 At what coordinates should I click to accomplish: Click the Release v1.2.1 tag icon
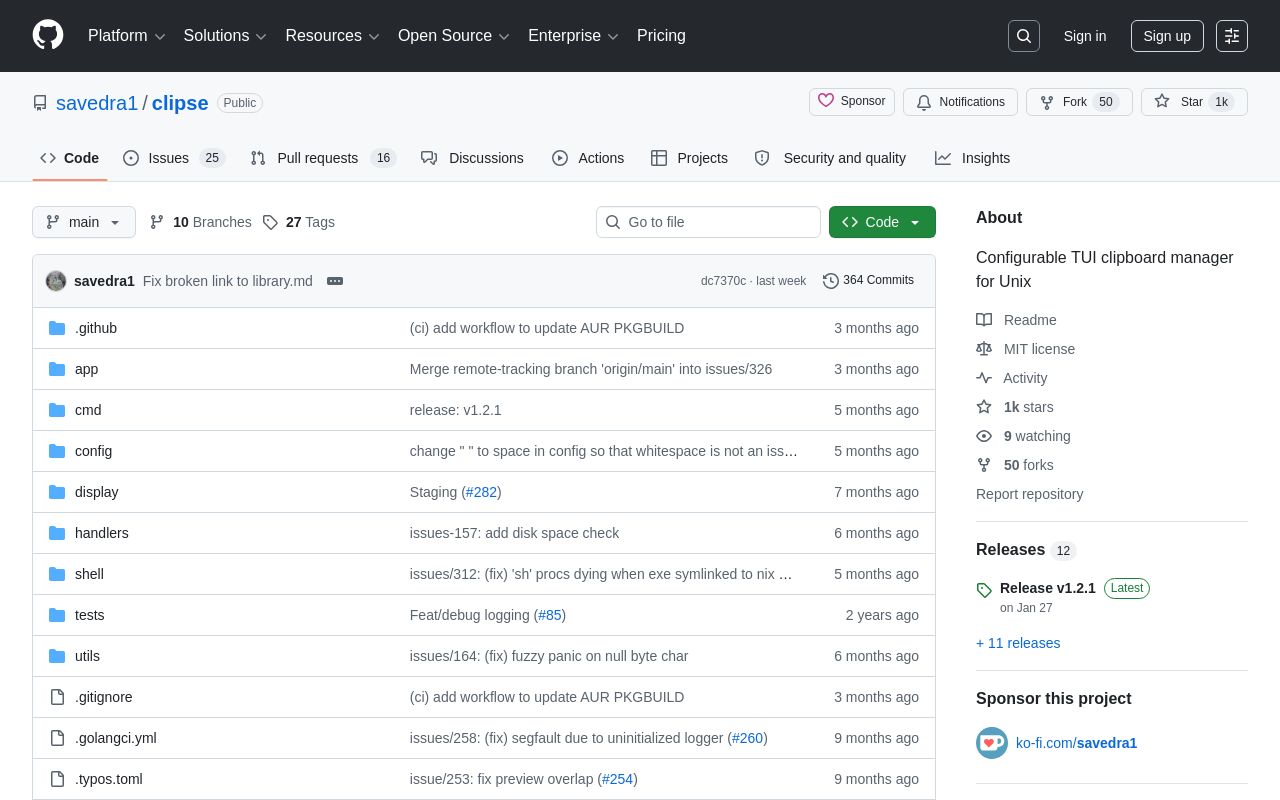point(984,590)
